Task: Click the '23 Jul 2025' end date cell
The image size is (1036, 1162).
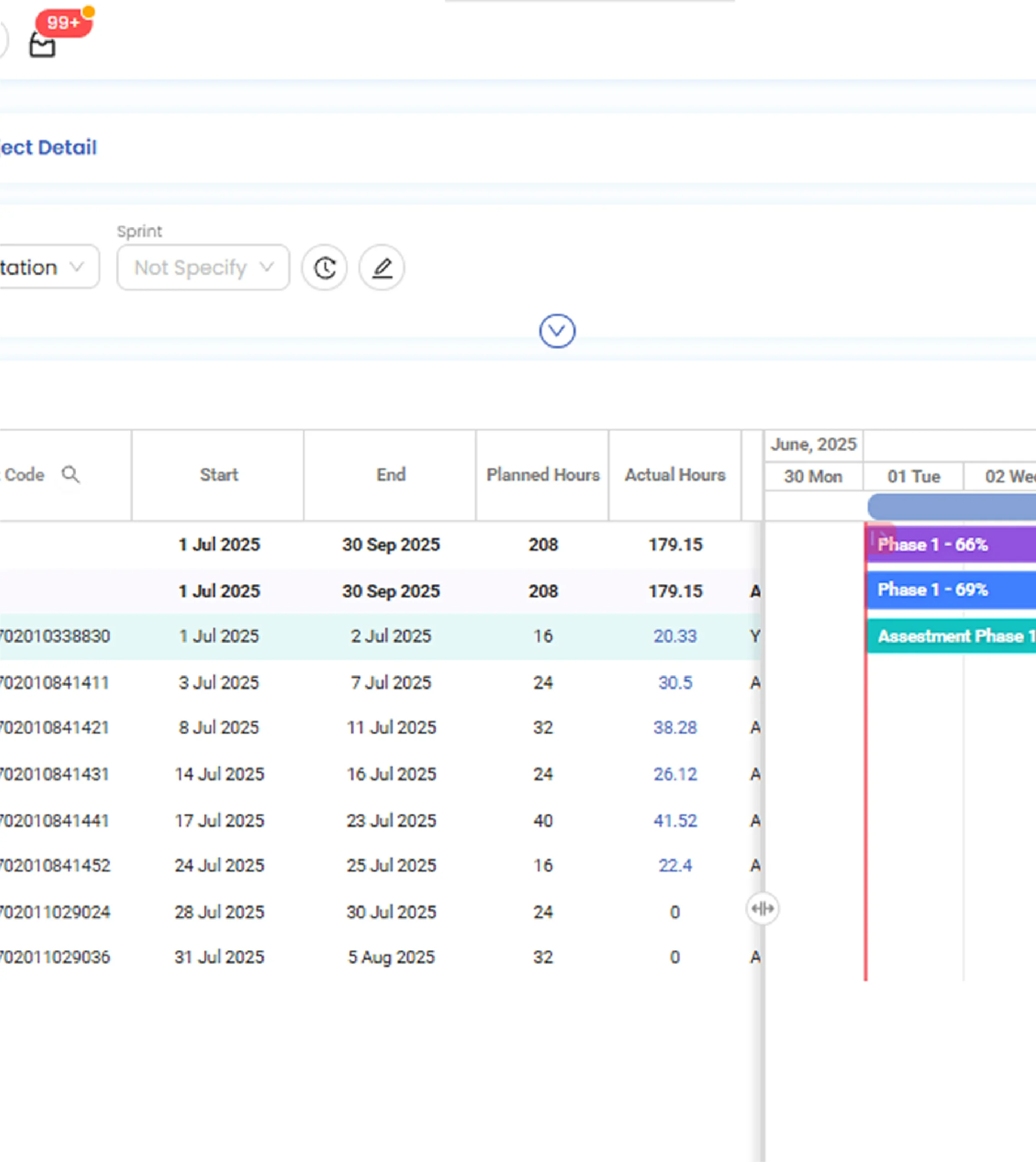Action: click(x=391, y=820)
